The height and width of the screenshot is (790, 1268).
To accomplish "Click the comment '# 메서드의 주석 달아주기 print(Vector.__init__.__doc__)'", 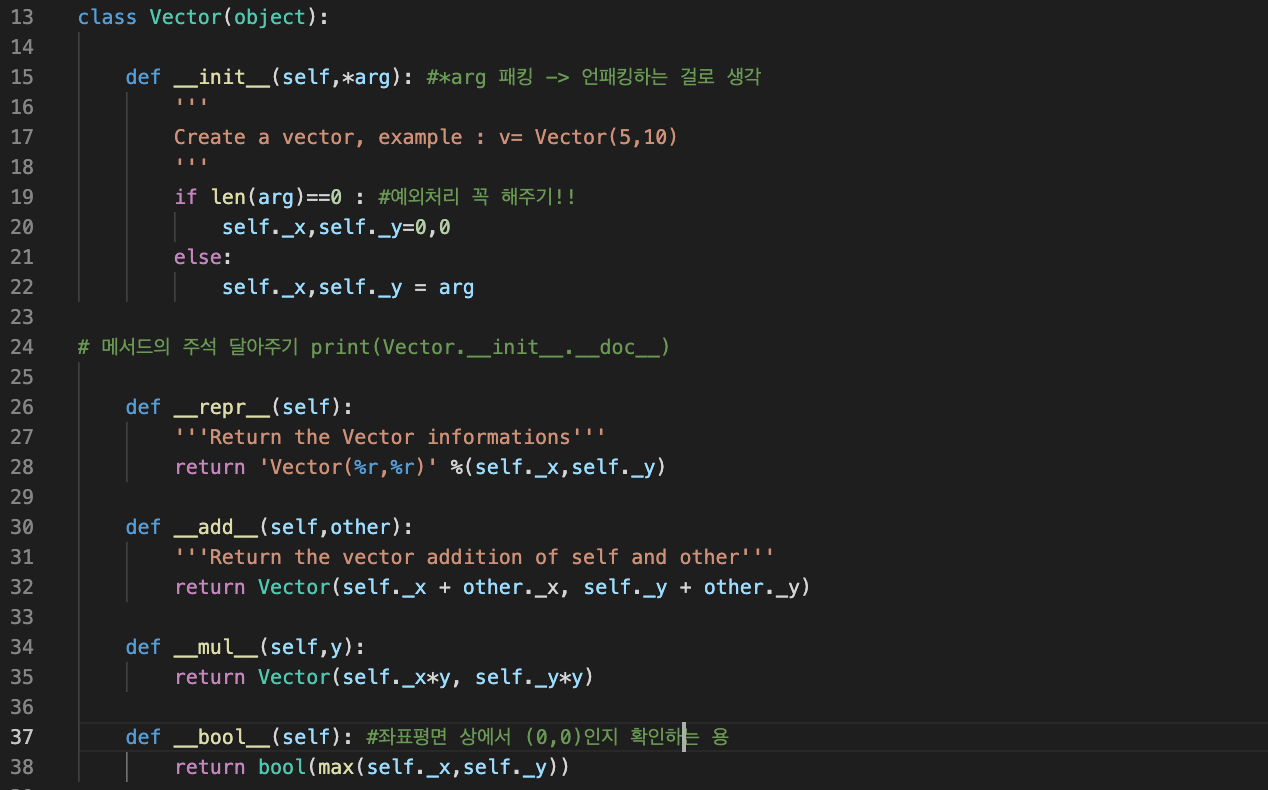I will point(374,347).
